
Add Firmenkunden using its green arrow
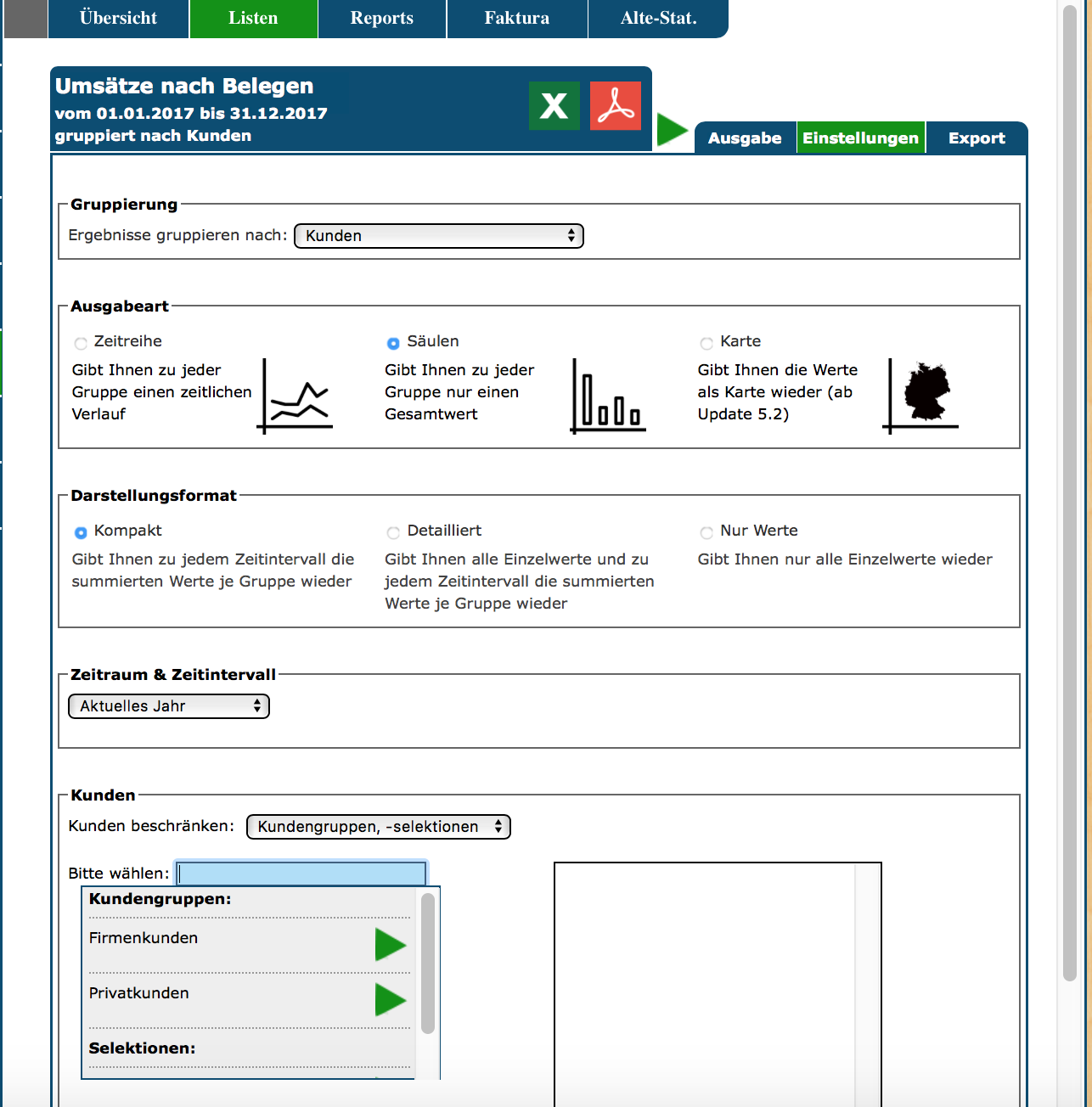click(390, 945)
